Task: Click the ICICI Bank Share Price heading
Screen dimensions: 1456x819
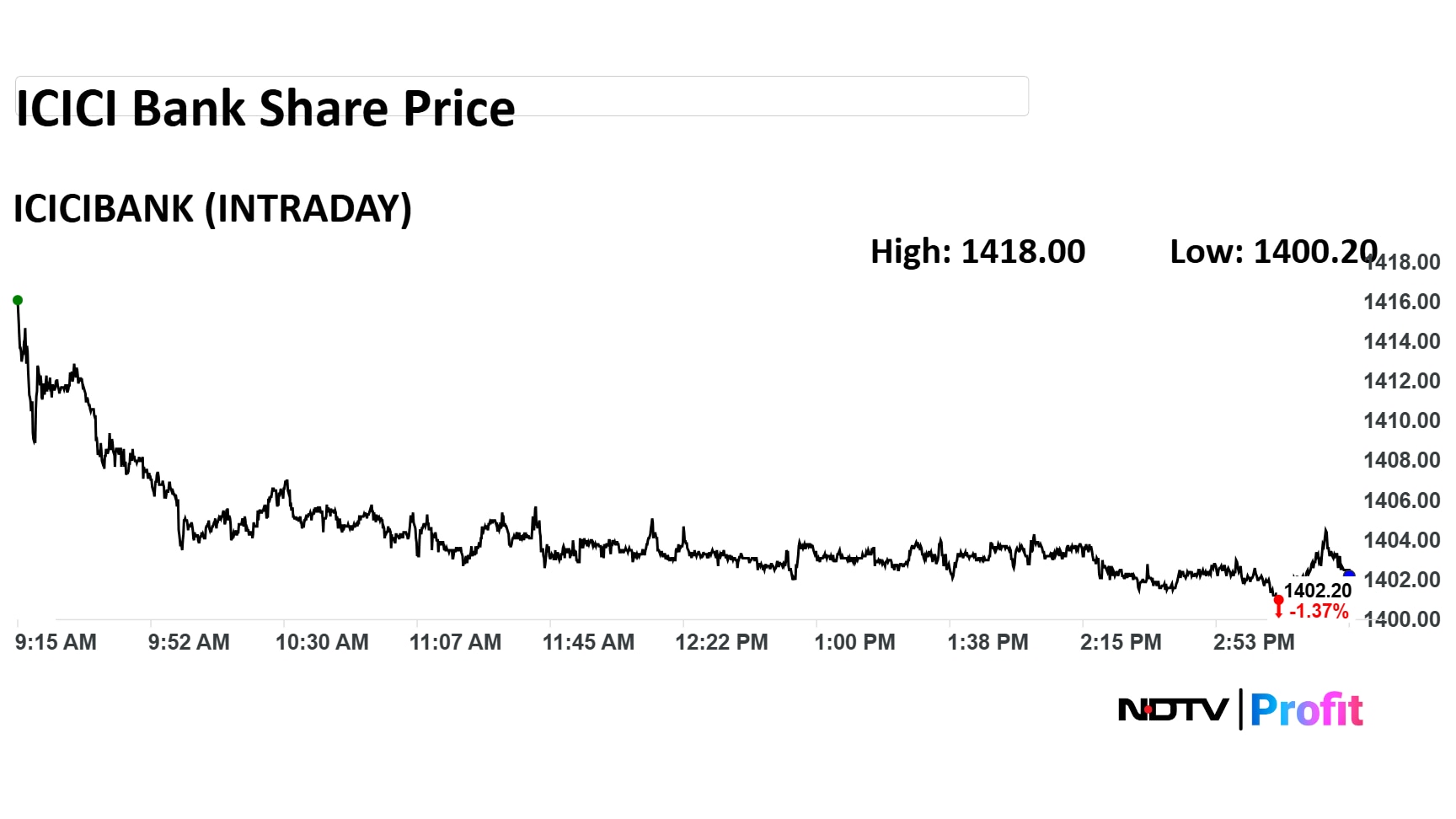Action: (x=265, y=109)
